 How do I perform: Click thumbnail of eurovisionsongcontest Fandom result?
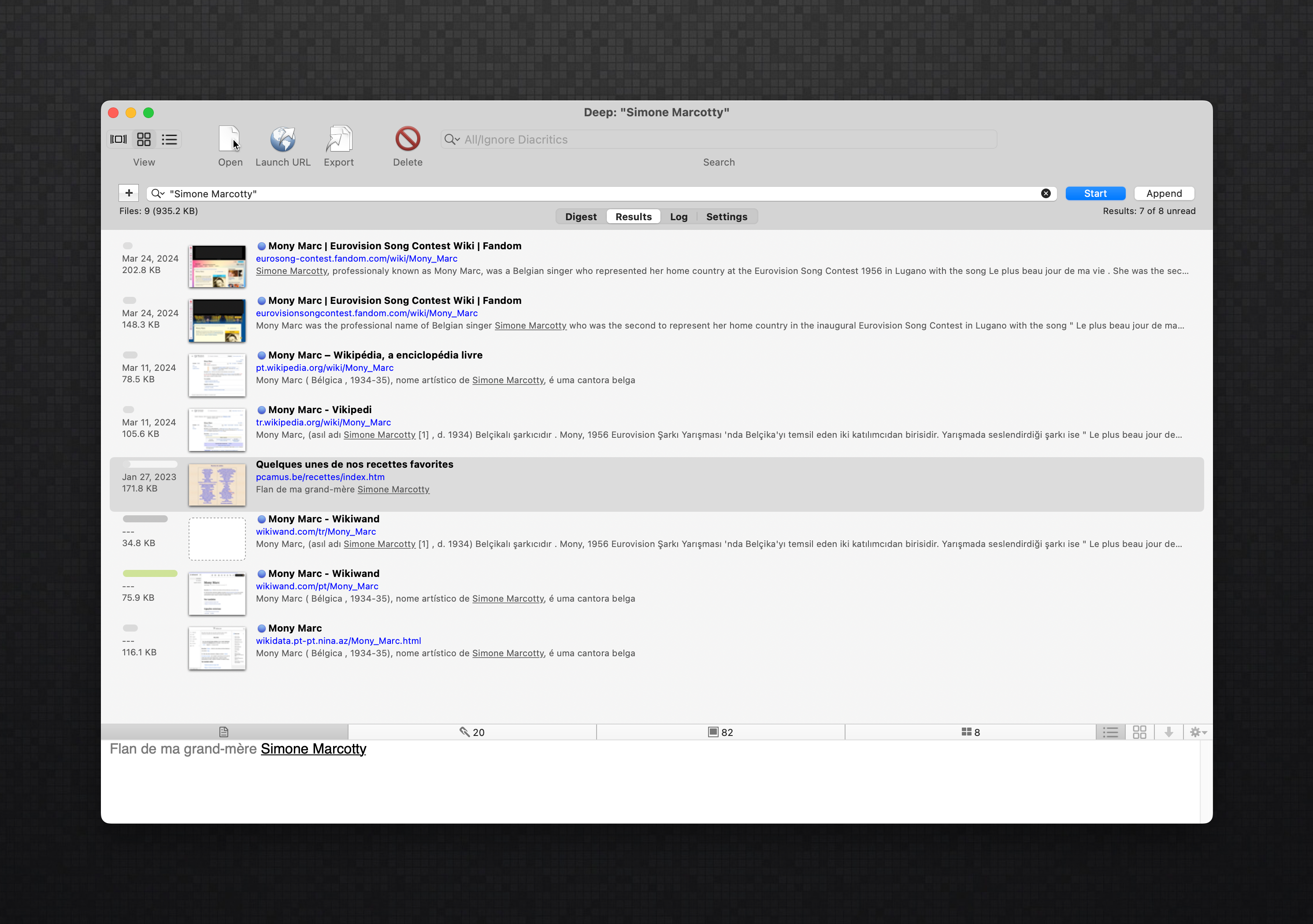pos(217,321)
